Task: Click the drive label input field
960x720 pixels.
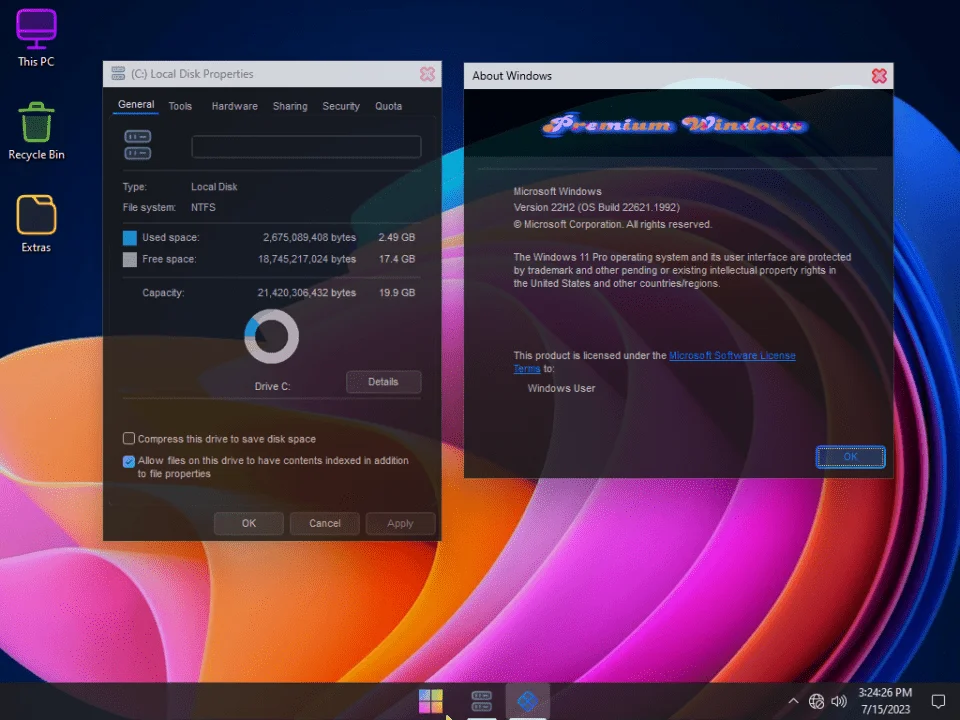Action: point(306,147)
